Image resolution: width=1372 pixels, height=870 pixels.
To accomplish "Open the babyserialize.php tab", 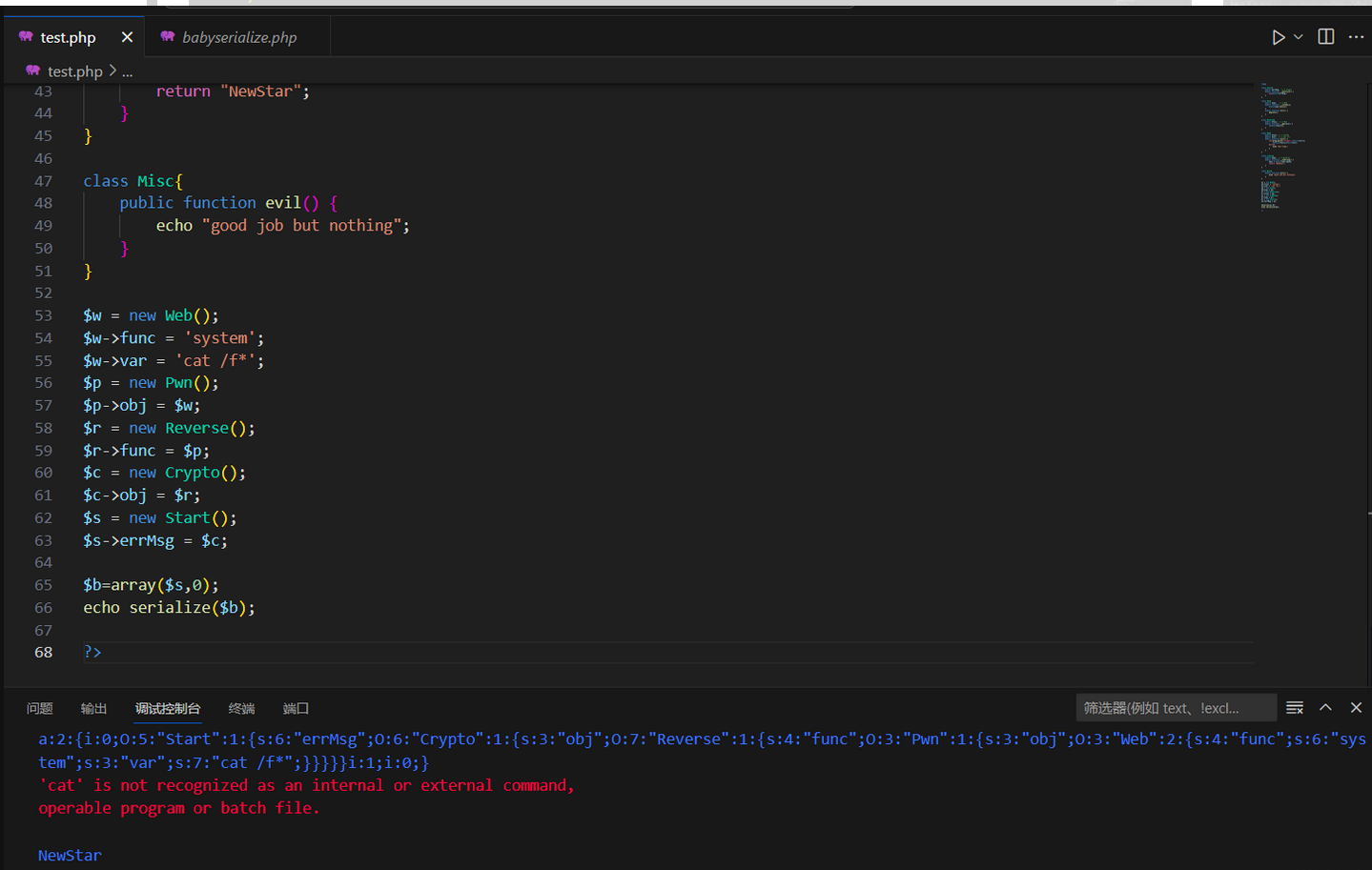I will (239, 37).
